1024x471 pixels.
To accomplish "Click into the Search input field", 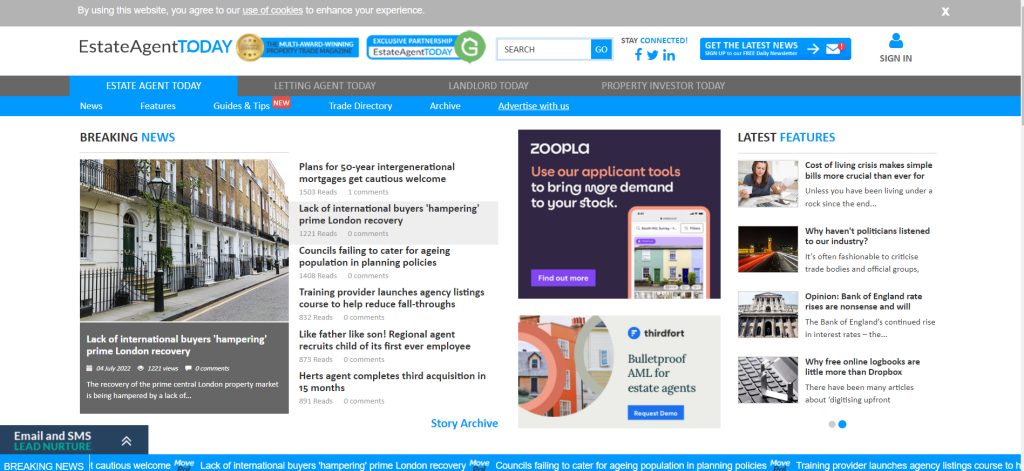I will (x=545, y=49).
